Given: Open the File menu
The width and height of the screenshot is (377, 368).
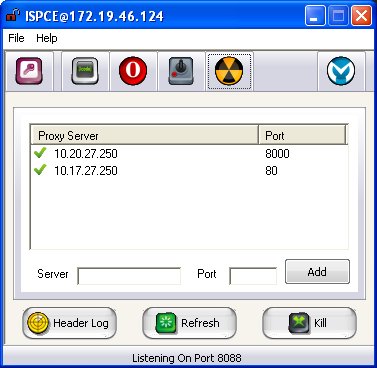Looking at the screenshot, I should pos(16,38).
